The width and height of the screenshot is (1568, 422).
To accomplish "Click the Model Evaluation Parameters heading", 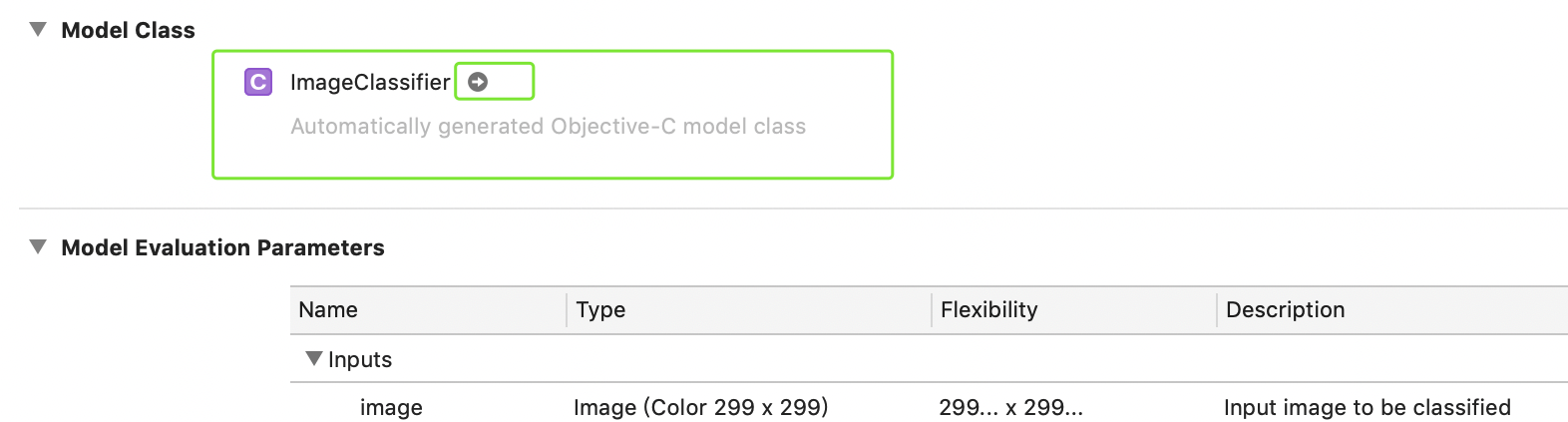I will click(222, 247).
